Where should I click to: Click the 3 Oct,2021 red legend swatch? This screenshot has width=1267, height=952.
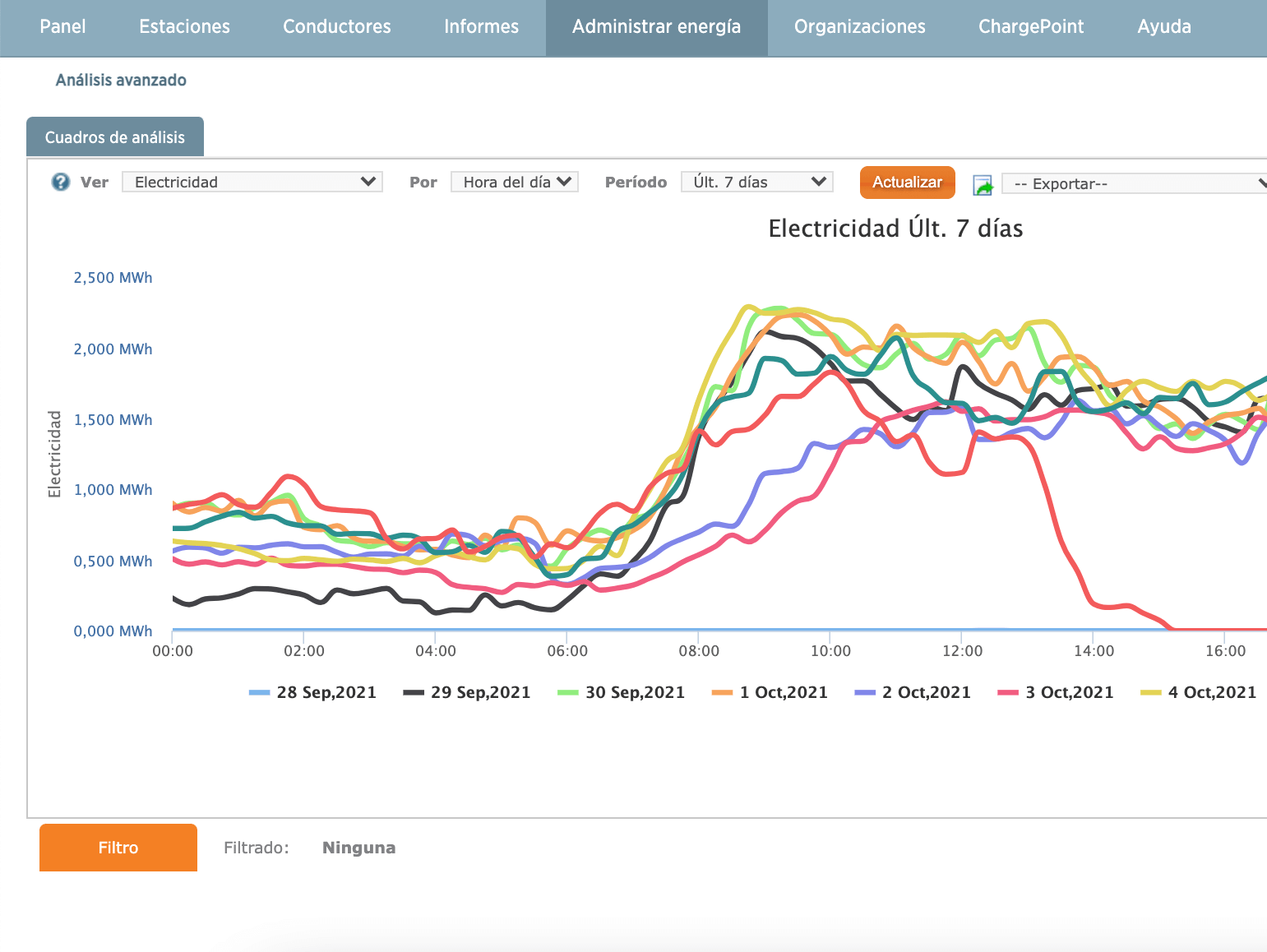click(1008, 693)
